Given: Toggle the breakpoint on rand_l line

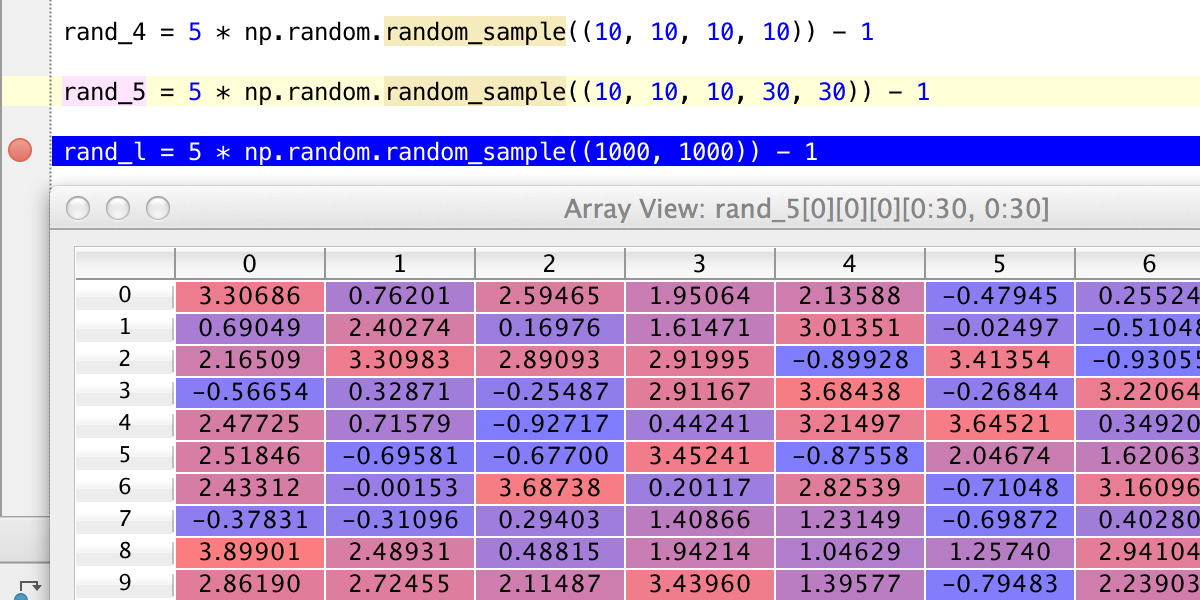Looking at the screenshot, I should (x=20, y=152).
